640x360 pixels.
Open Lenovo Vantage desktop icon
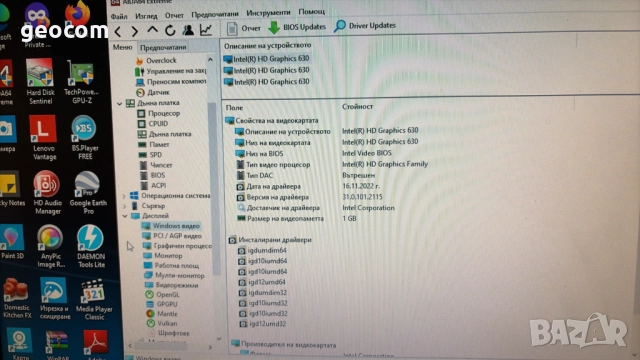click(x=43, y=138)
